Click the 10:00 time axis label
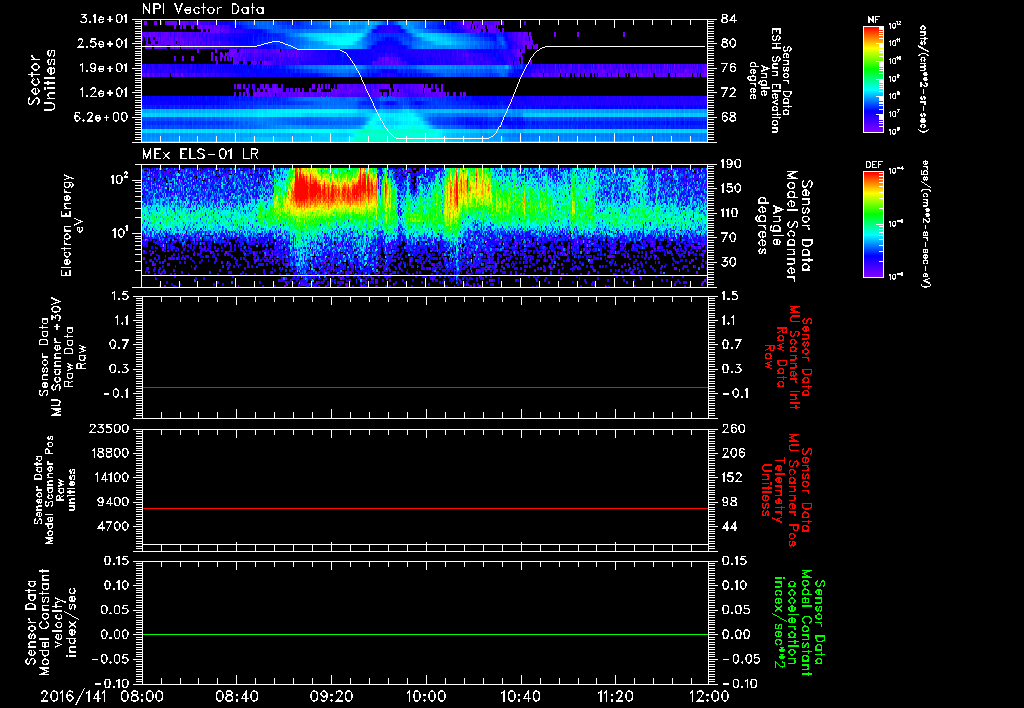Viewport: 1024px width, 708px height. click(425, 696)
